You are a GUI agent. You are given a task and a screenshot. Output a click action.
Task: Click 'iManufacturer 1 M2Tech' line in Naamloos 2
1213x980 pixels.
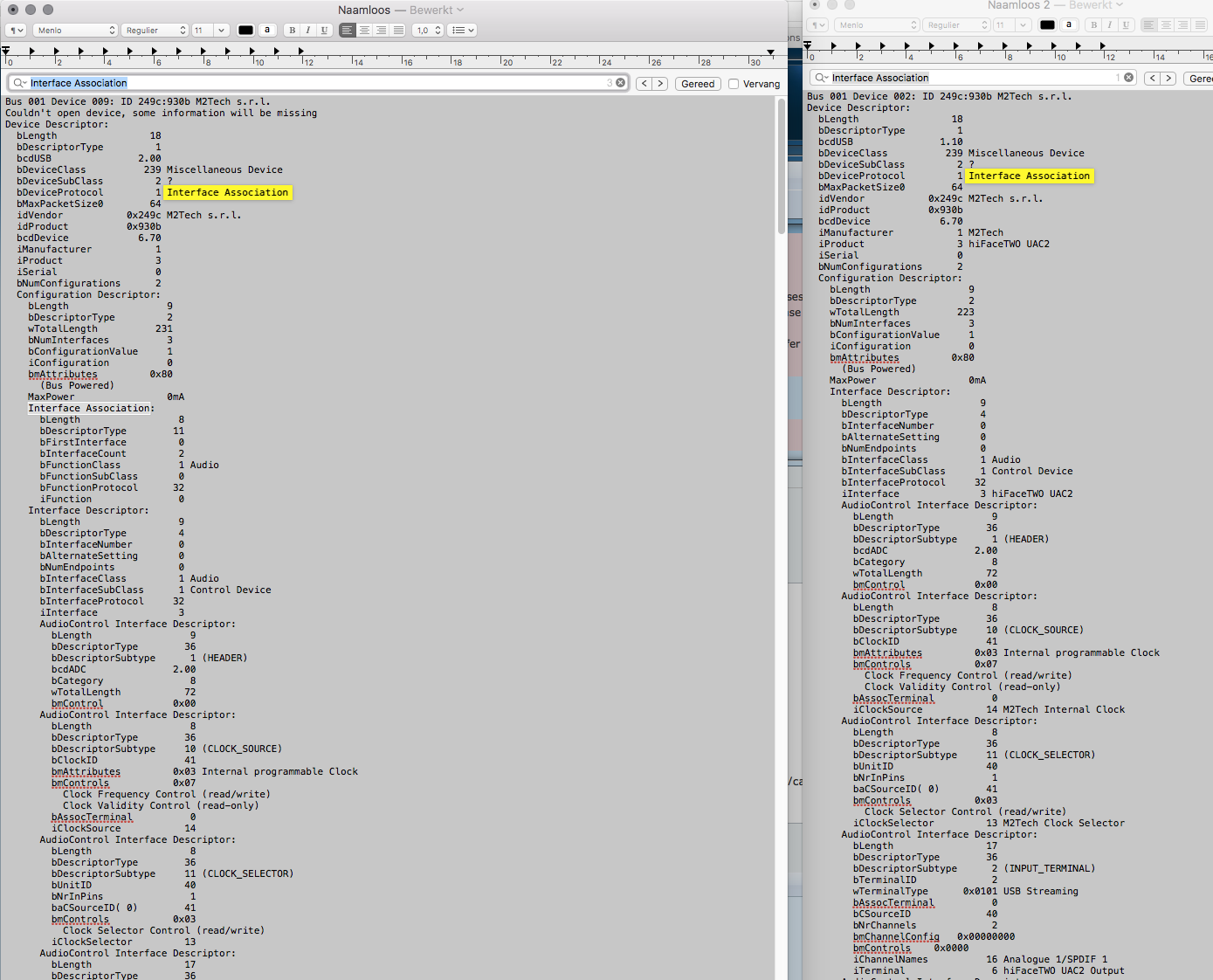[x=911, y=232]
